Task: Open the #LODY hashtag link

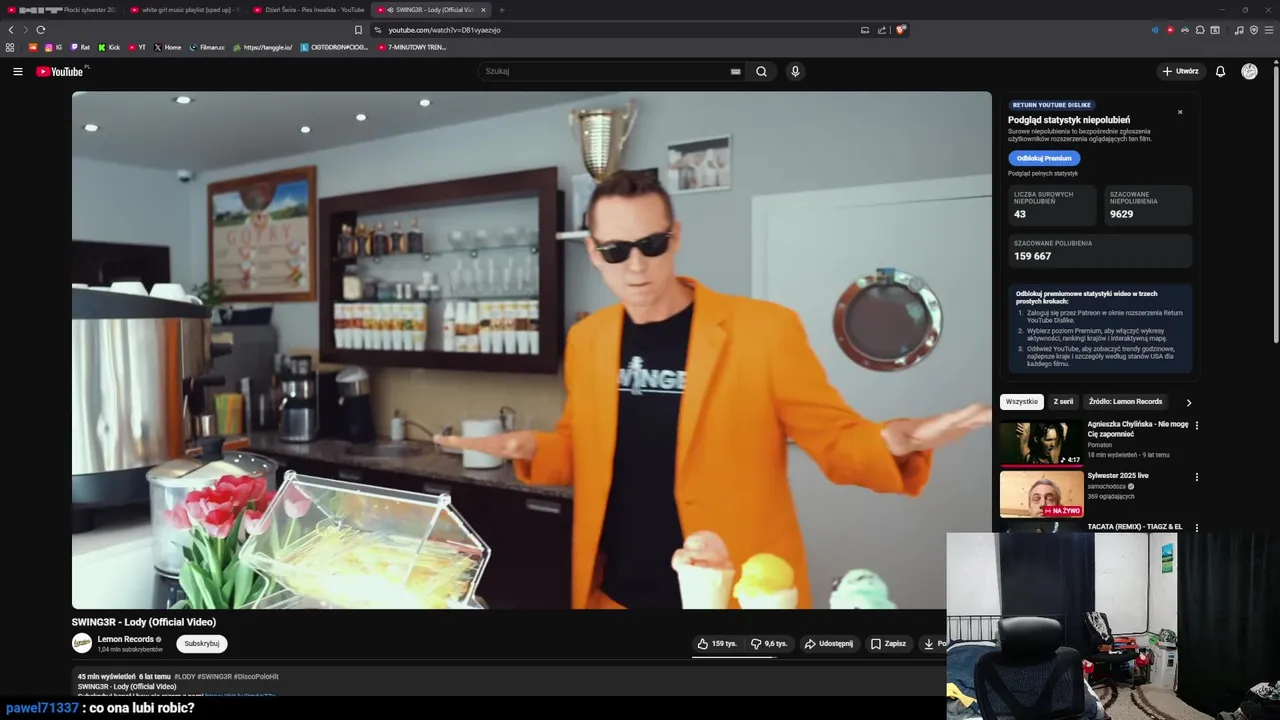Action: click(x=185, y=677)
